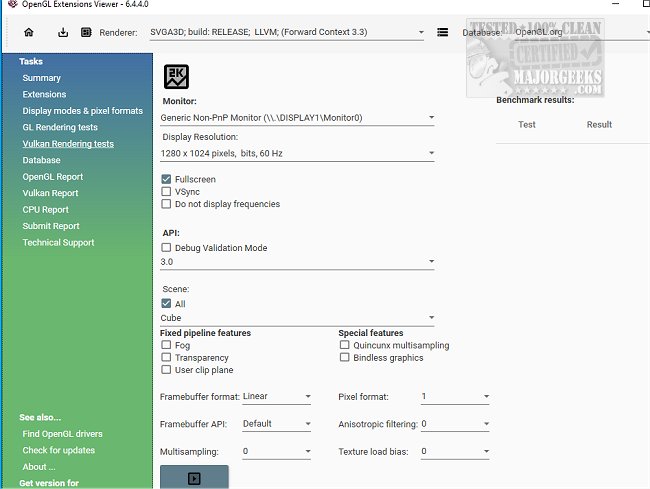The height and width of the screenshot is (489, 650).
Task: Open the Pixel format dropdown
Action: 455,397
